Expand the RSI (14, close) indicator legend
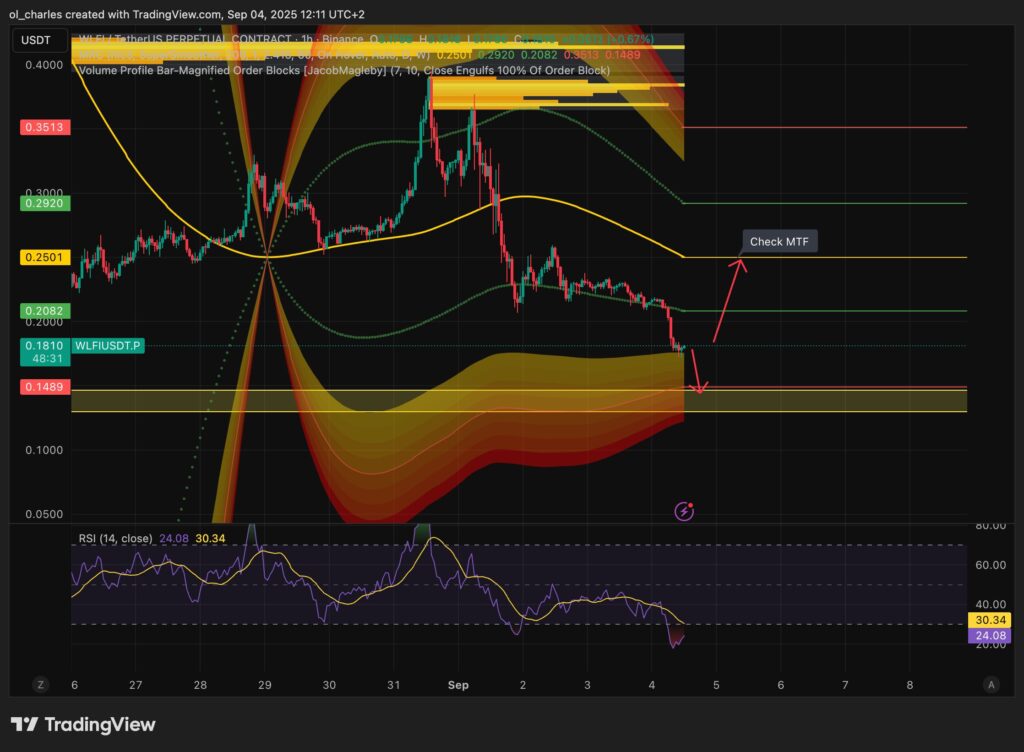1024x752 pixels. click(x=115, y=539)
